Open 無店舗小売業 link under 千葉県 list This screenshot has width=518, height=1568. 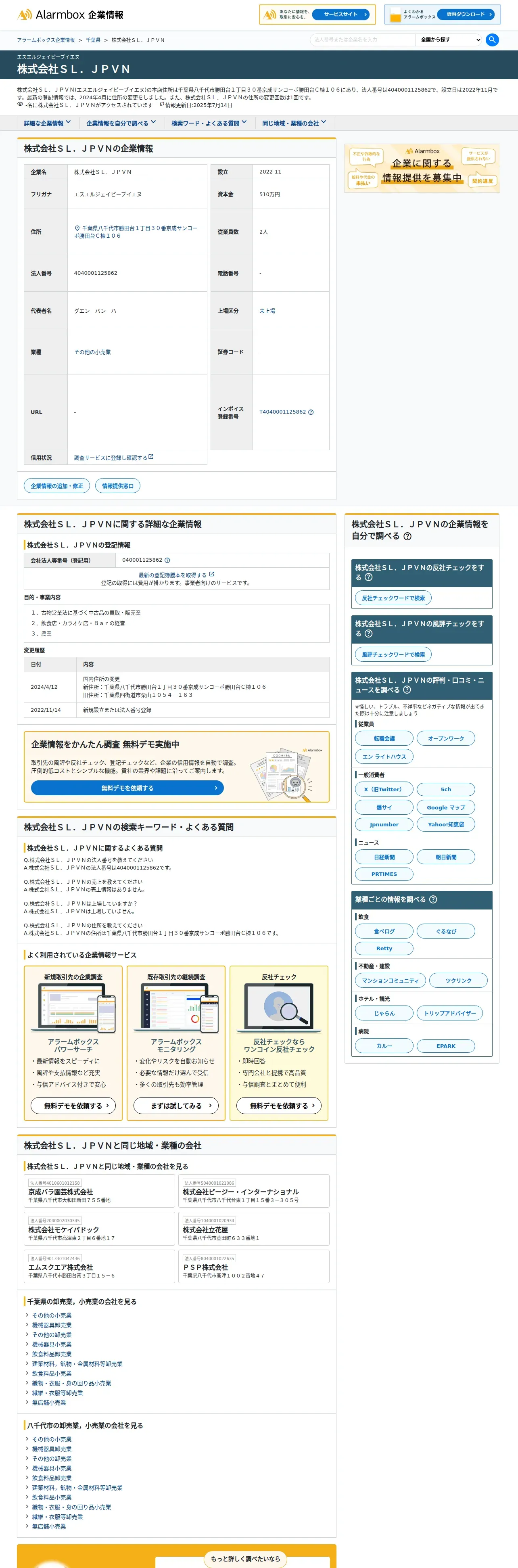[x=49, y=1403]
